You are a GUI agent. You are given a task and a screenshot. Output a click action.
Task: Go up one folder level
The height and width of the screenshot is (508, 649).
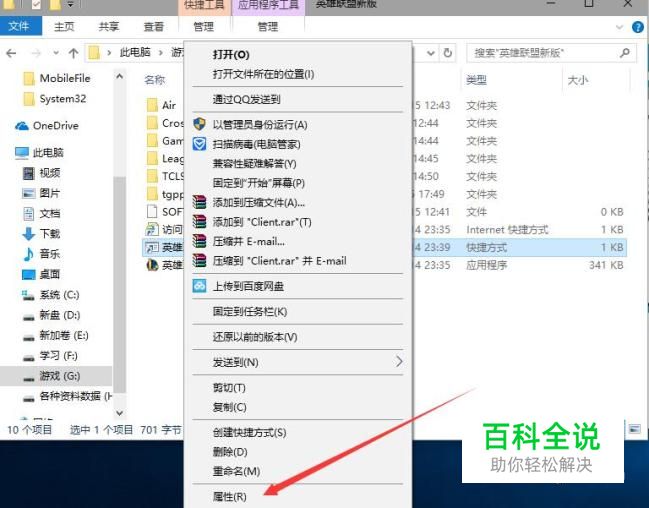pos(73,53)
